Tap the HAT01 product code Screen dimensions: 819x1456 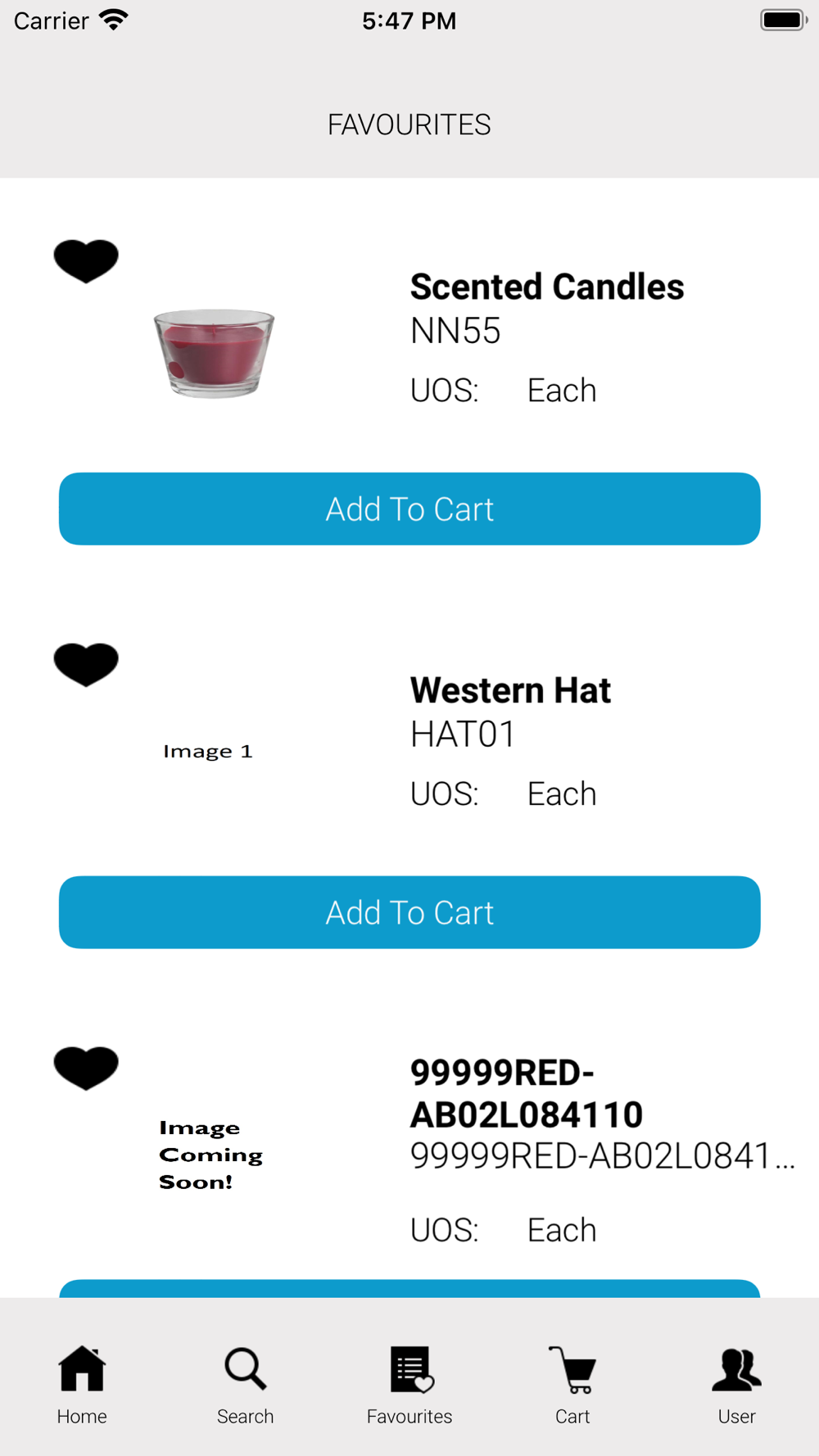463,734
